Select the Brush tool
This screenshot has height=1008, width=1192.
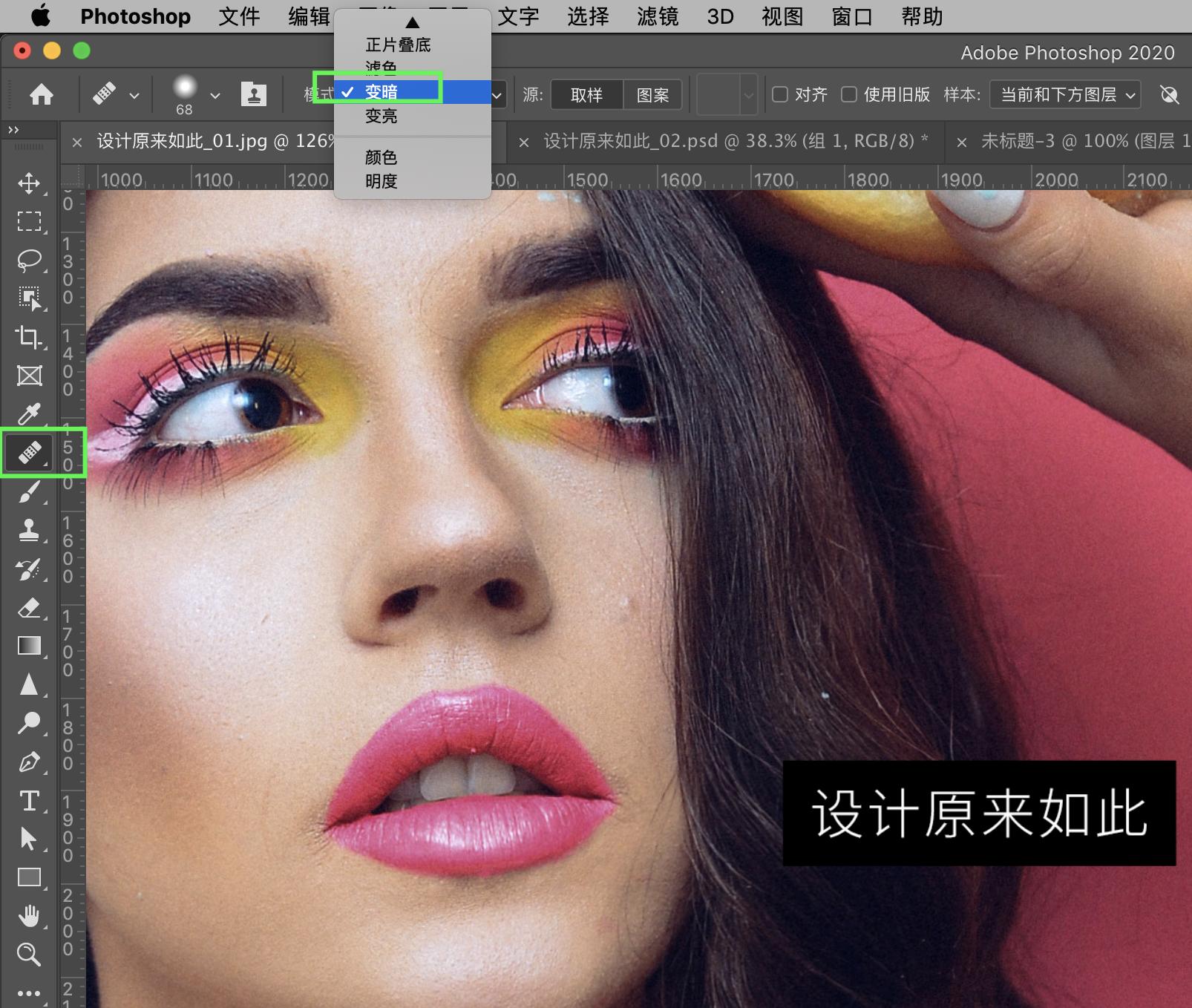(29, 491)
